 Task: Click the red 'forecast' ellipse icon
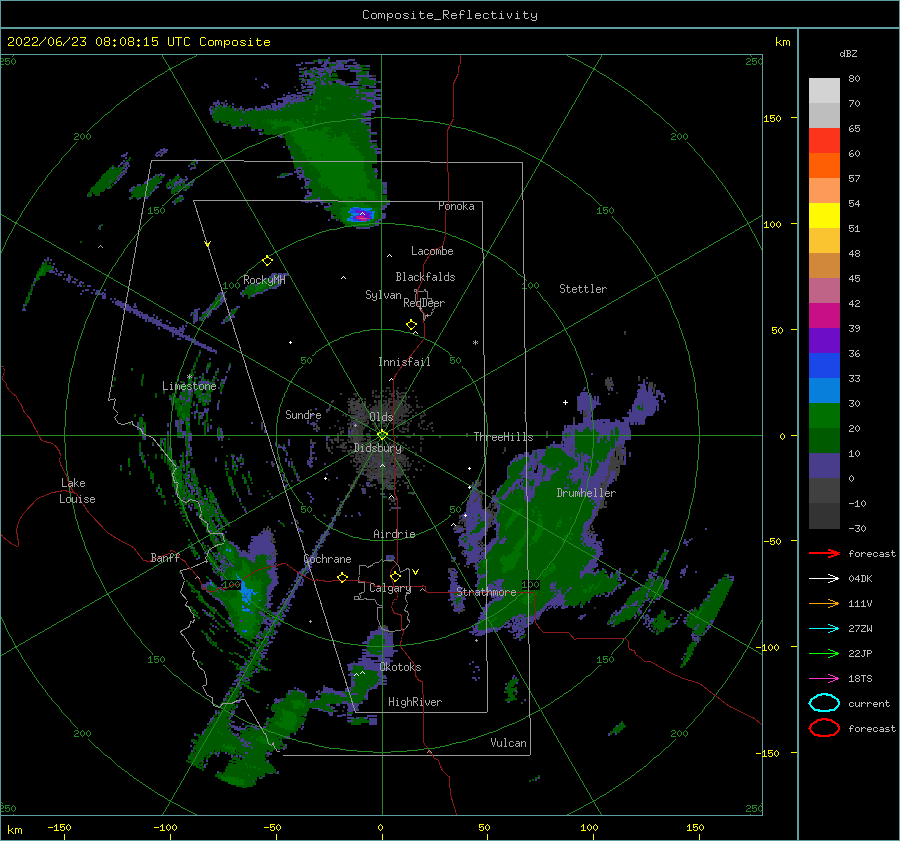(824, 728)
